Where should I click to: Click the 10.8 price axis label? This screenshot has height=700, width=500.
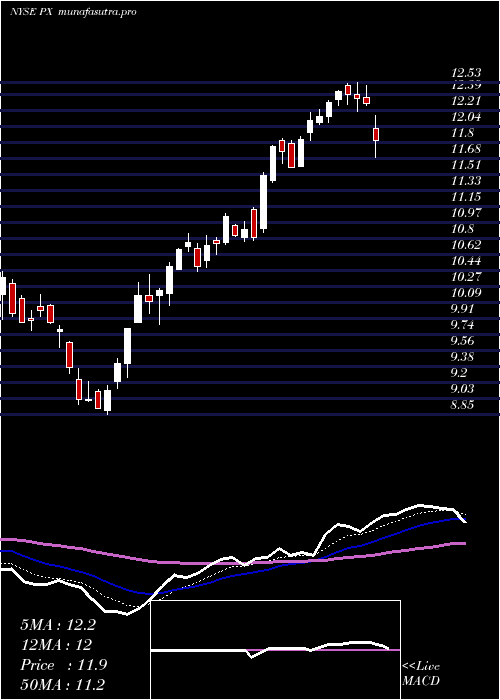[x=463, y=229]
